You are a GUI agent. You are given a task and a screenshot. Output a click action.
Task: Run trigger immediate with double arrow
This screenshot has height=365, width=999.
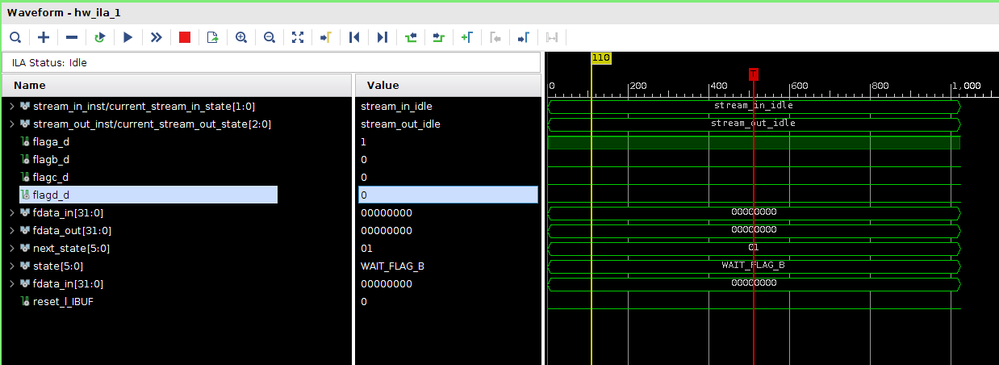[x=156, y=38]
